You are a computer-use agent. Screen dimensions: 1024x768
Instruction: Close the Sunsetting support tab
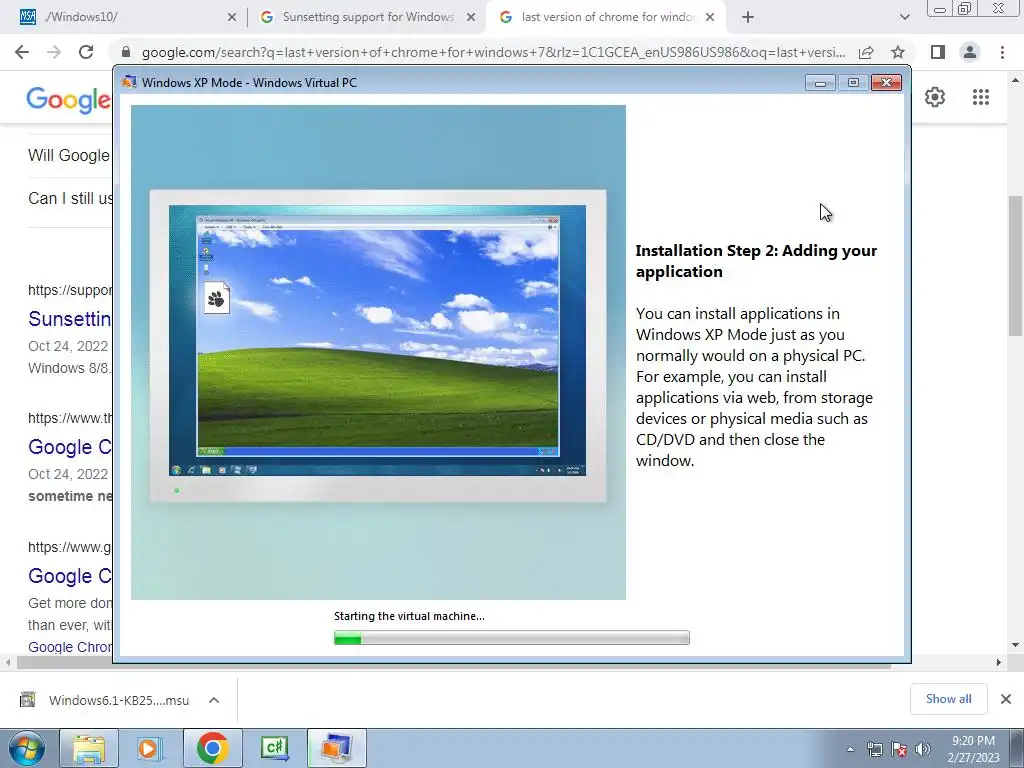[x=471, y=18]
